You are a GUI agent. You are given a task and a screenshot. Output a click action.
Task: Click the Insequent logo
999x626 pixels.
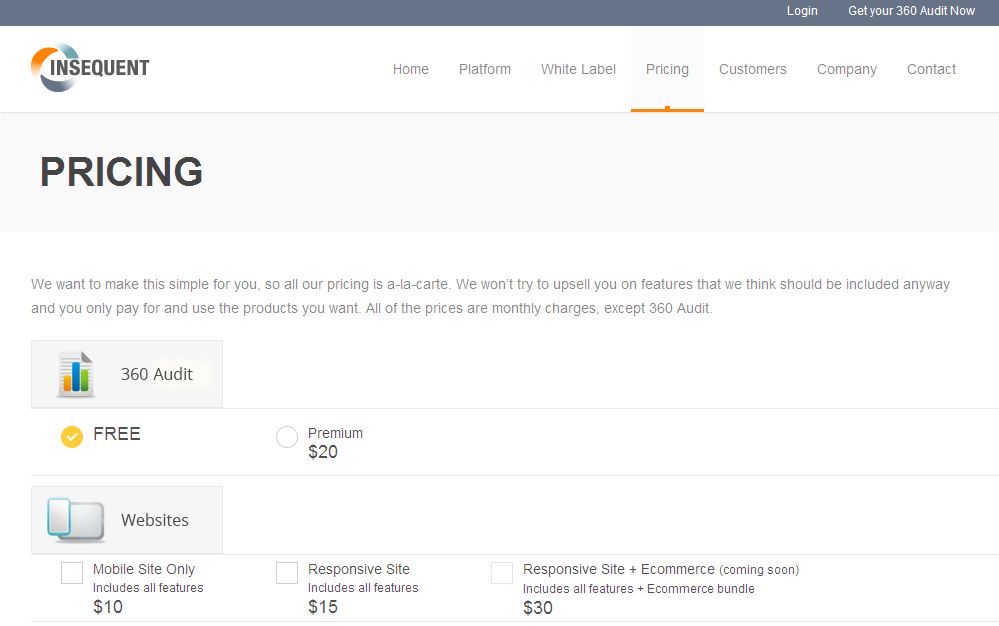click(x=90, y=68)
